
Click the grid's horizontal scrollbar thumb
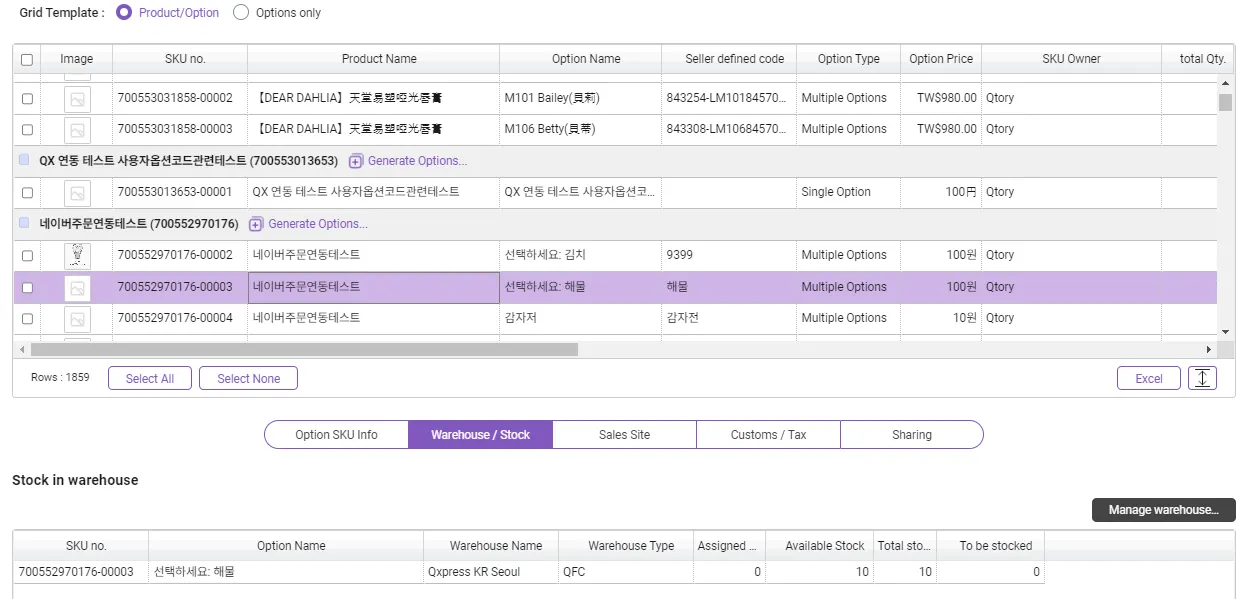click(304, 350)
